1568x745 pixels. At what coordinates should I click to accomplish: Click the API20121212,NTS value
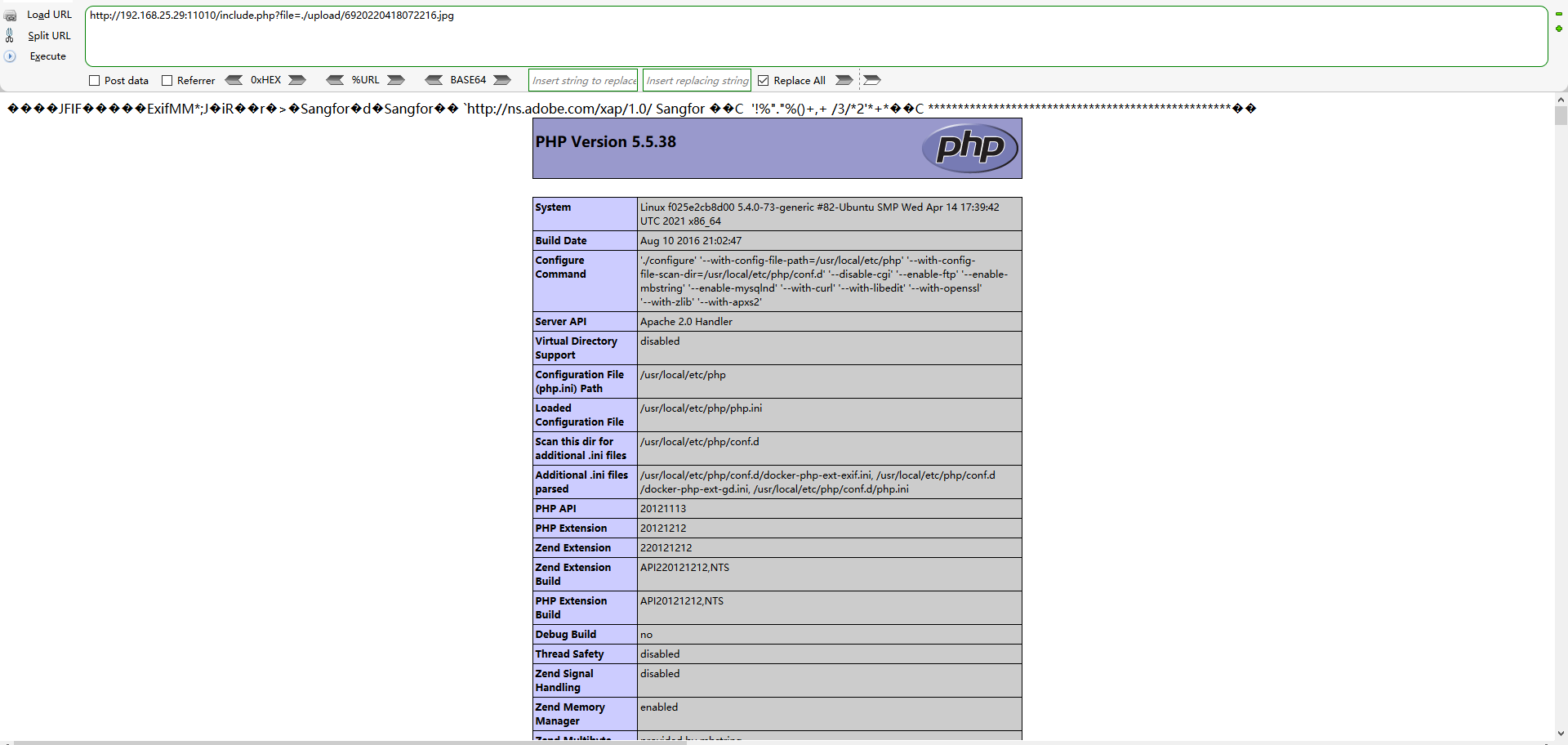coord(682,601)
